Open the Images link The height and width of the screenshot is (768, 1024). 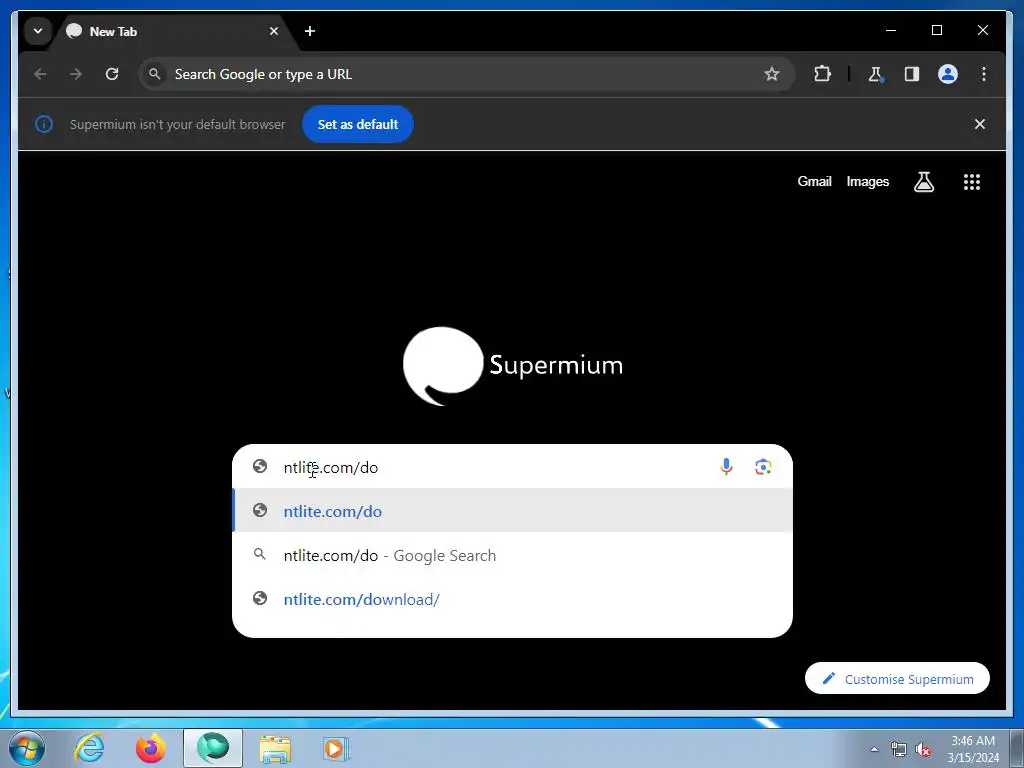click(867, 182)
